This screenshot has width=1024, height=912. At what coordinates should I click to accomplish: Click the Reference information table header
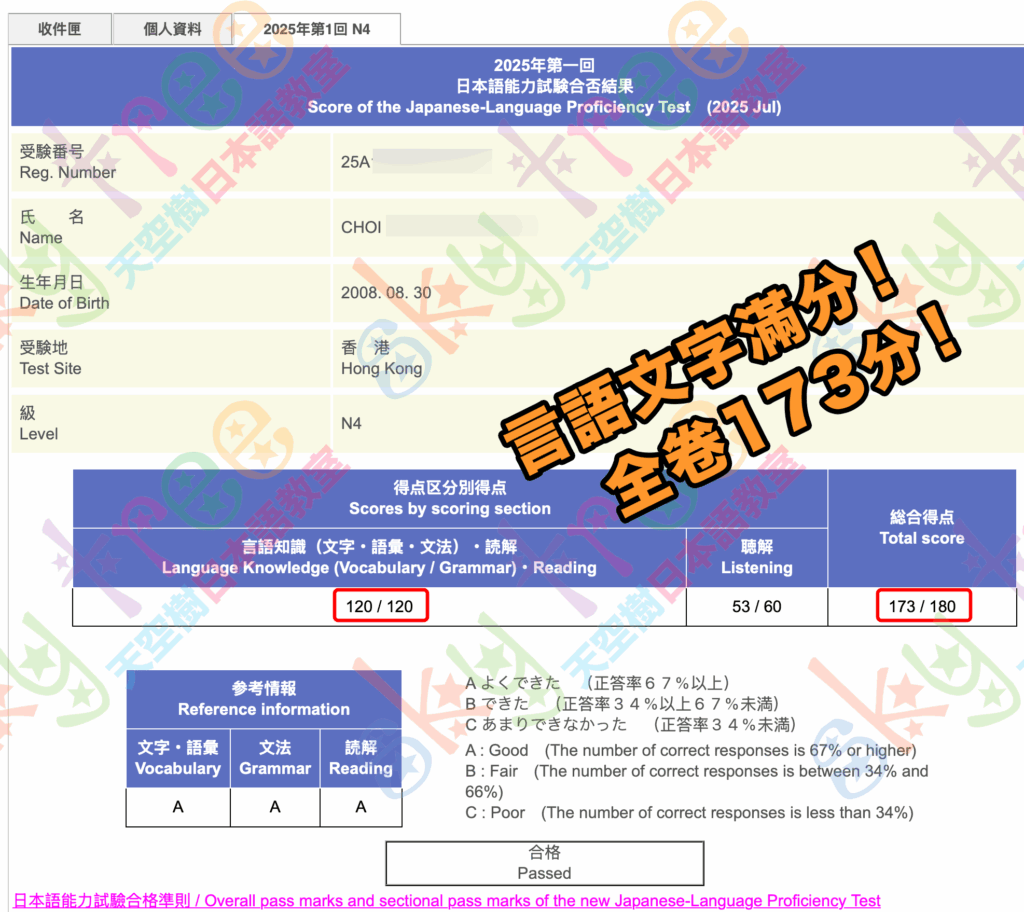(264, 699)
